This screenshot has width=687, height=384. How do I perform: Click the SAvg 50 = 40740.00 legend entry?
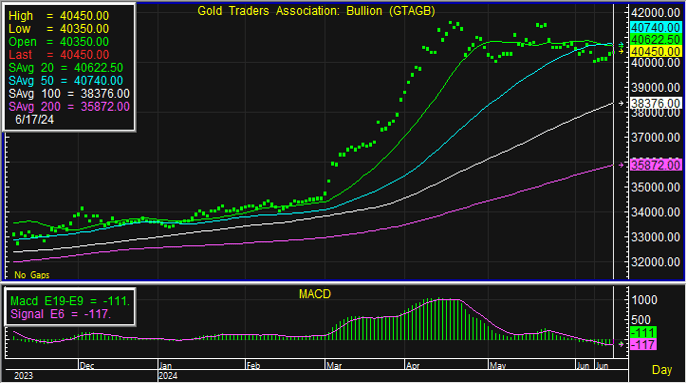(66, 81)
